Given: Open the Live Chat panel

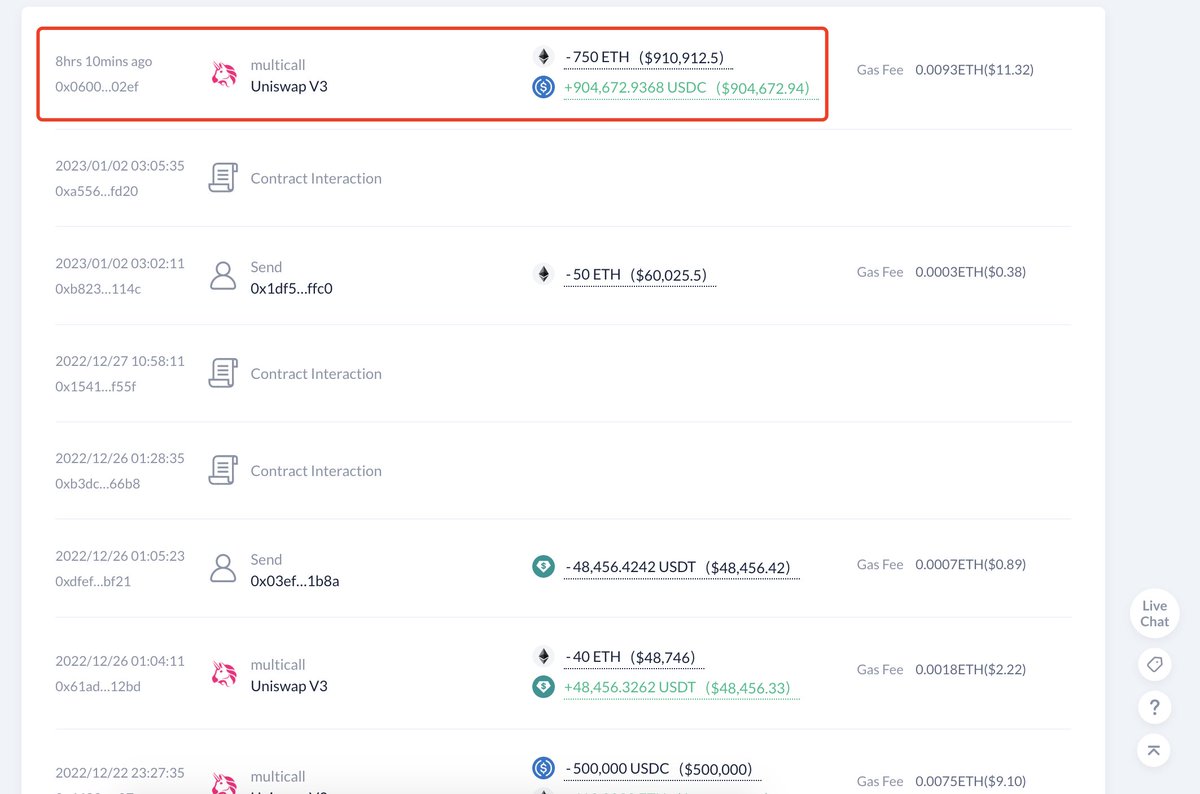Looking at the screenshot, I should [x=1153, y=611].
